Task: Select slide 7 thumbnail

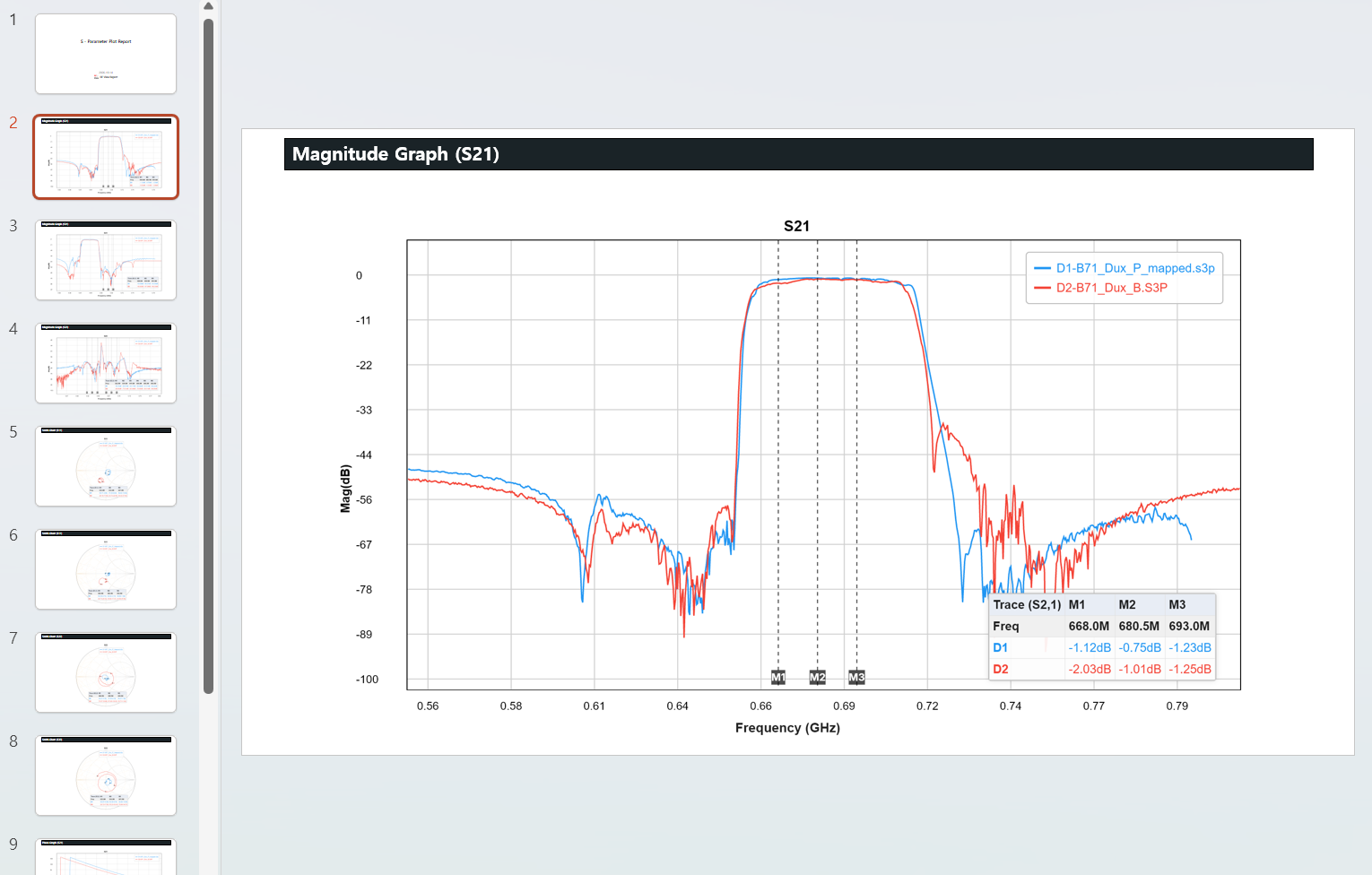Action: [106, 672]
